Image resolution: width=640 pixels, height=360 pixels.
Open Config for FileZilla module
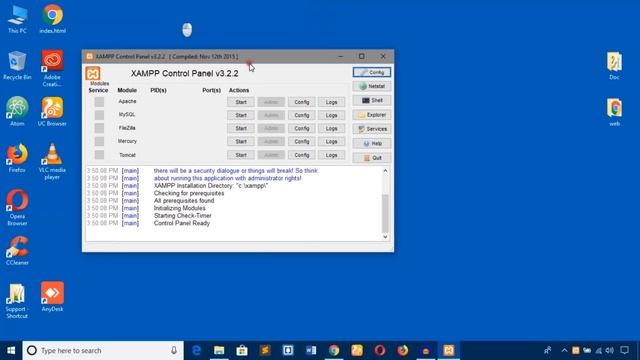tap(302, 128)
